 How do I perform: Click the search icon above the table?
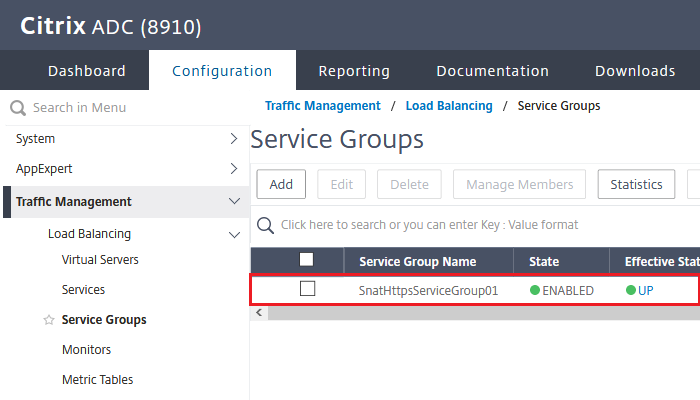click(x=265, y=225)
